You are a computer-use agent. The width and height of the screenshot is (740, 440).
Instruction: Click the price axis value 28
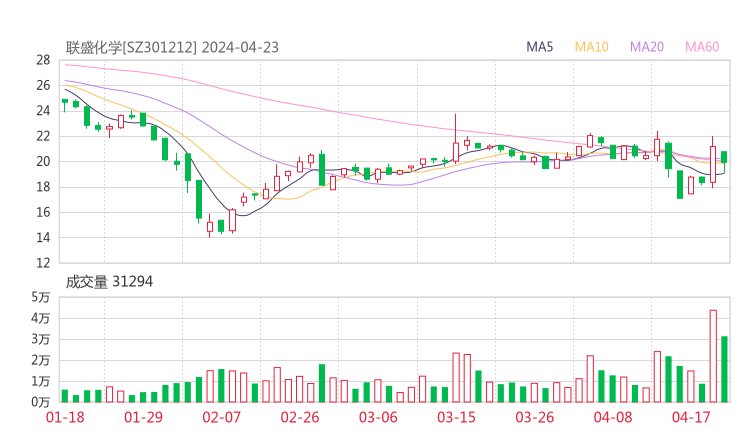click(43, 60)
